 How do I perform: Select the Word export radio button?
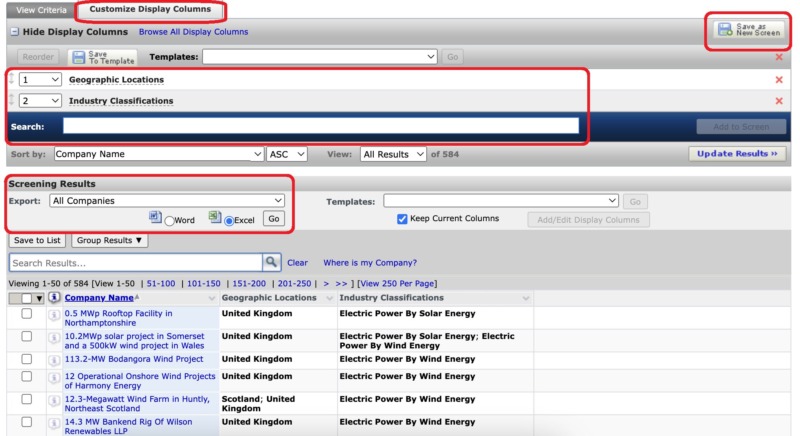pos(169,221)
